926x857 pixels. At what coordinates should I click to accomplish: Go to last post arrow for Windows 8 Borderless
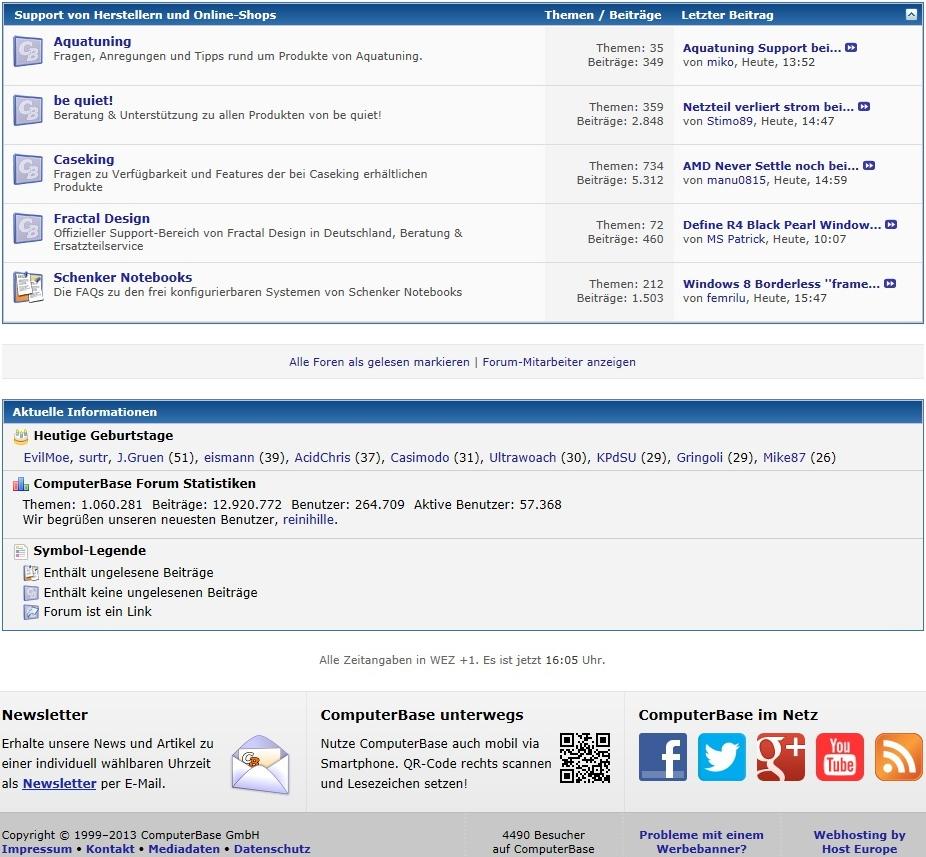point(890,284)
